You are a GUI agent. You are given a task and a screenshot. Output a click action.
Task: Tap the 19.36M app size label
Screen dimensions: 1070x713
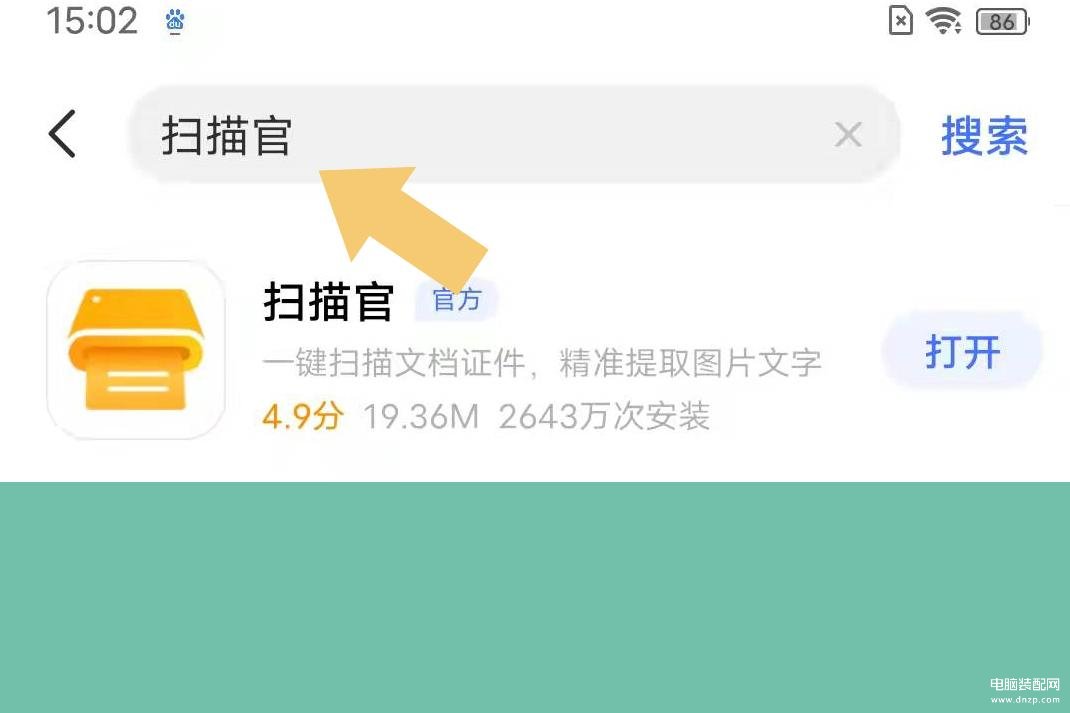421,416
